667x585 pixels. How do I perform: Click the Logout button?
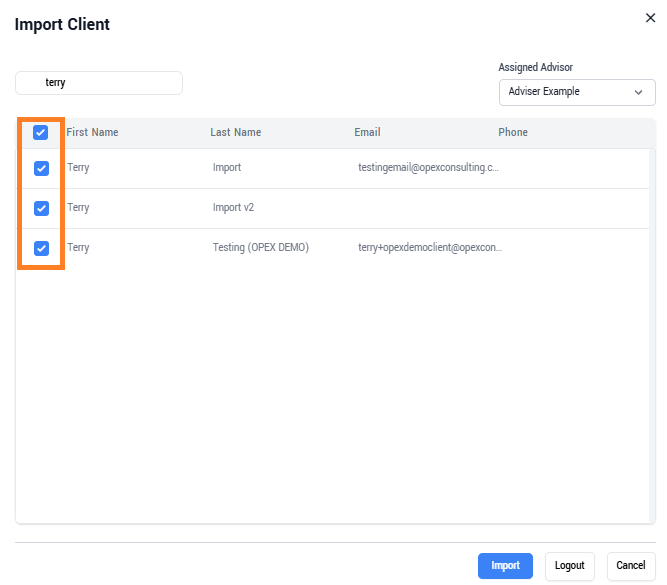(x=569, y=565)
